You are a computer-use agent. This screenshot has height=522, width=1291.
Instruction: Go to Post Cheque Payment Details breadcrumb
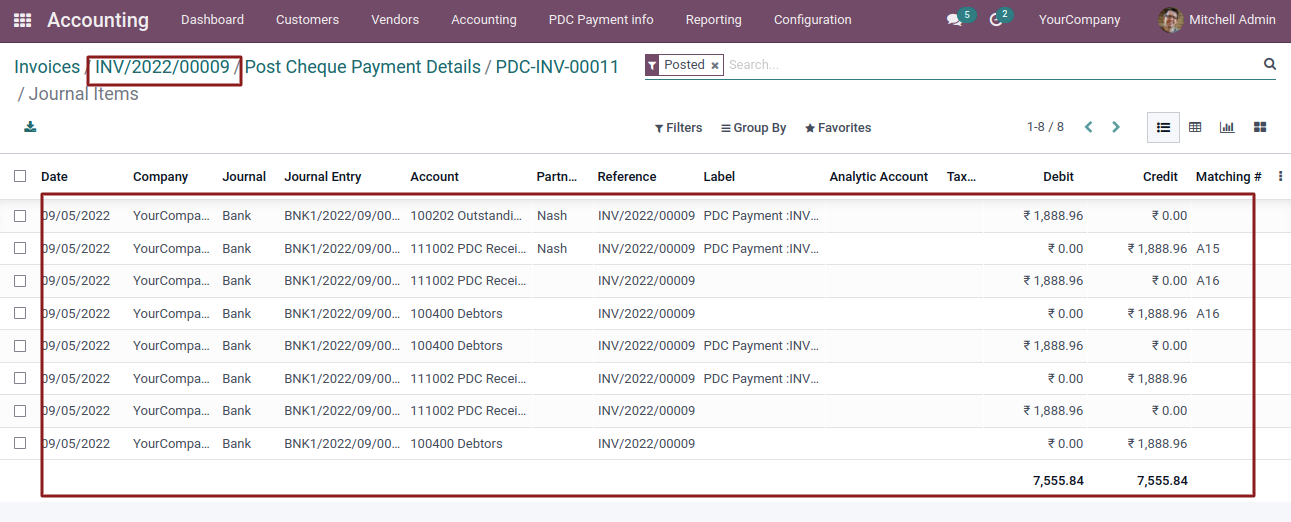363,67
